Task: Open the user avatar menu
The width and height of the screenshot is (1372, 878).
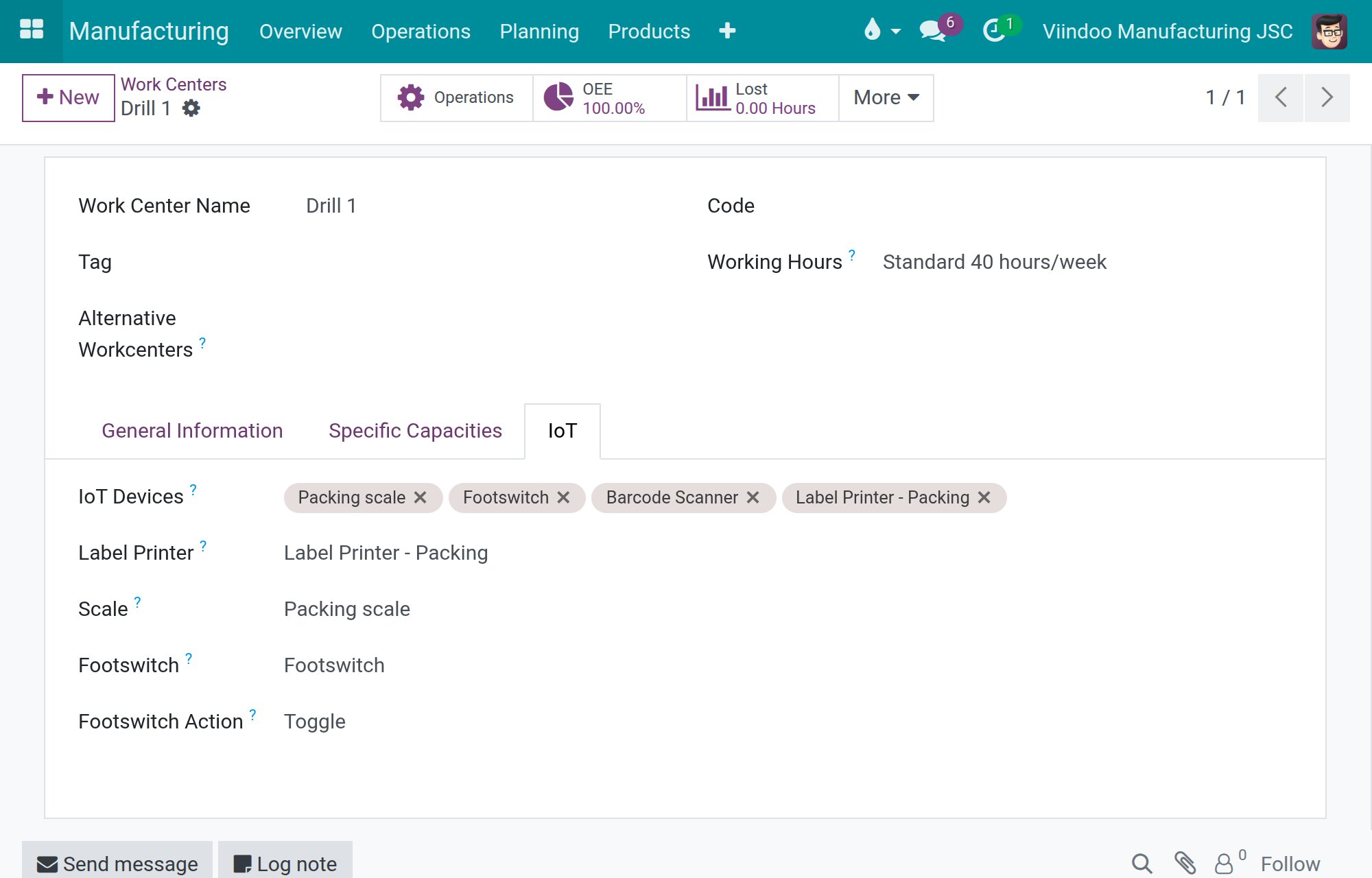Action: [1329, 31]
